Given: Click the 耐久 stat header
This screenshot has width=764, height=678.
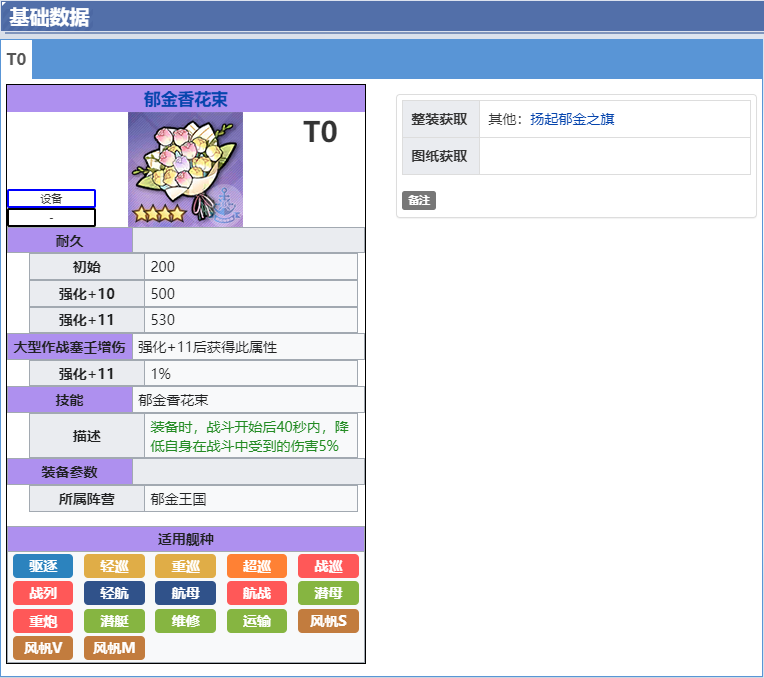Looking at the screenshot, I should pos(70,240).
